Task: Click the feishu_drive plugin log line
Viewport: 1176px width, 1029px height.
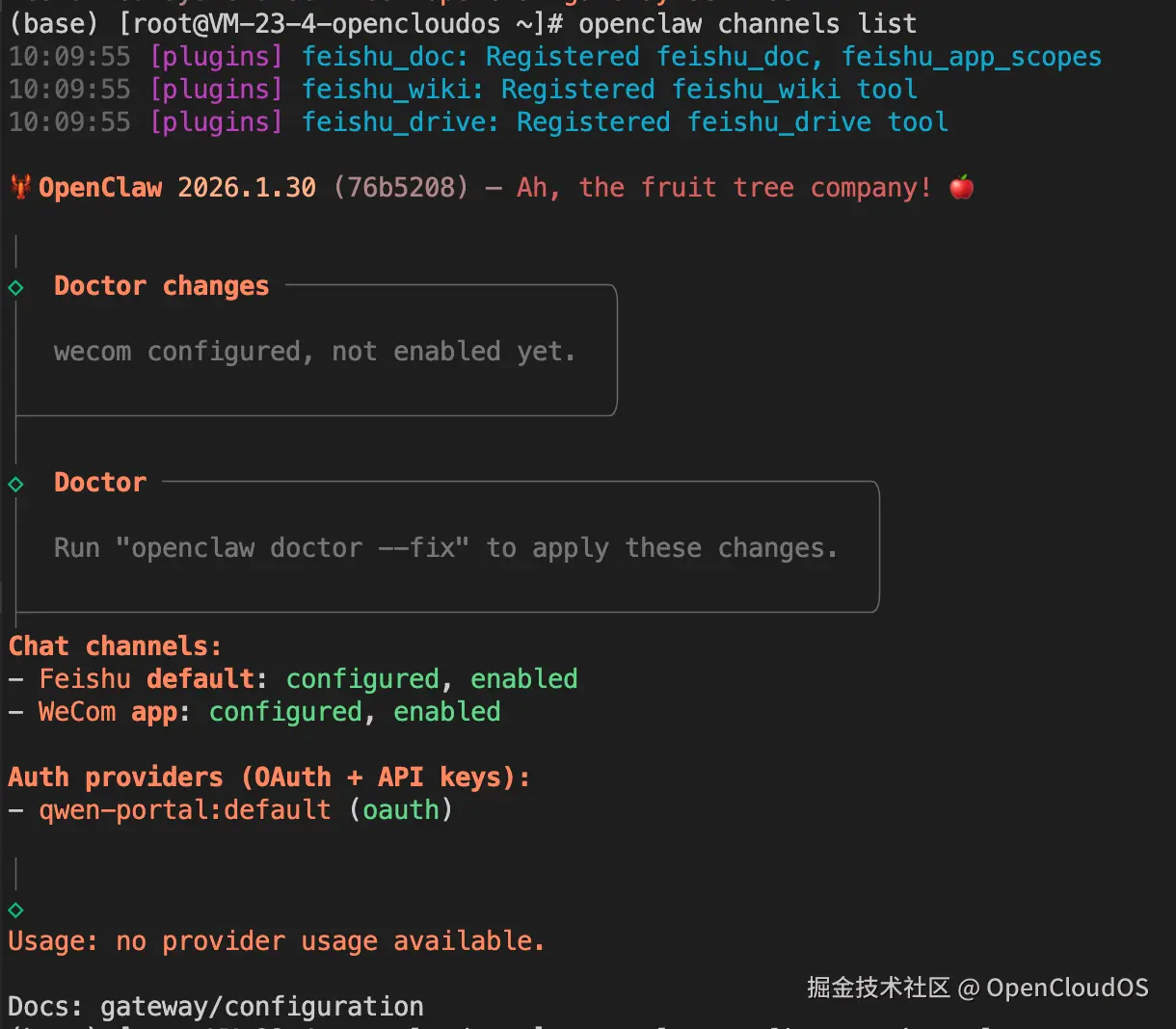Action: click(625, 122)
